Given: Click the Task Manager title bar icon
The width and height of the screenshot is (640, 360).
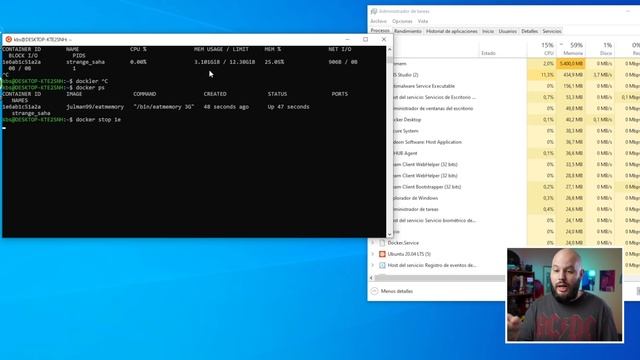Looking at the screenshot, I should [374, 11].
